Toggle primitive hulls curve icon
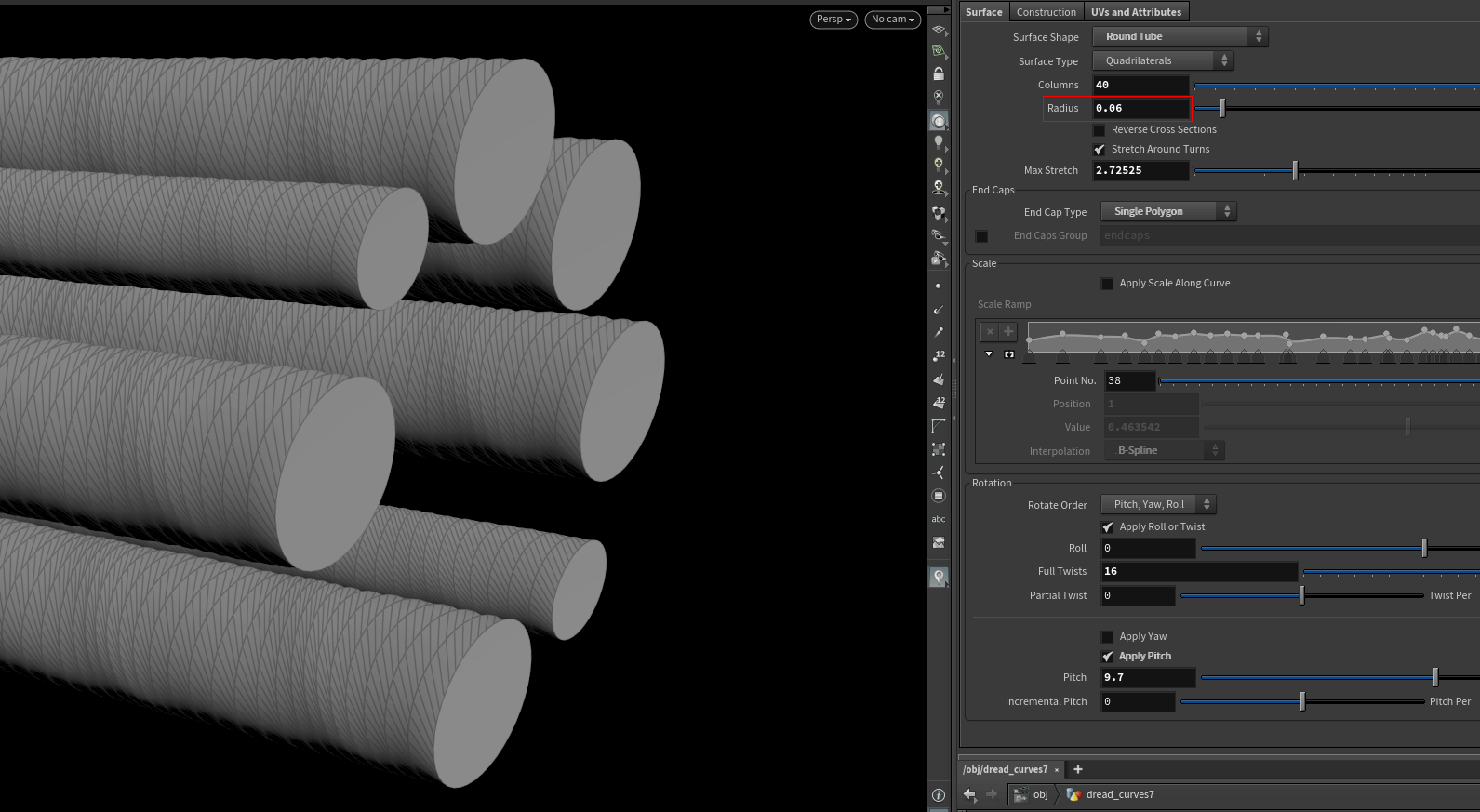The height and width of the screenshot is (812, 1480). [939, 426]
